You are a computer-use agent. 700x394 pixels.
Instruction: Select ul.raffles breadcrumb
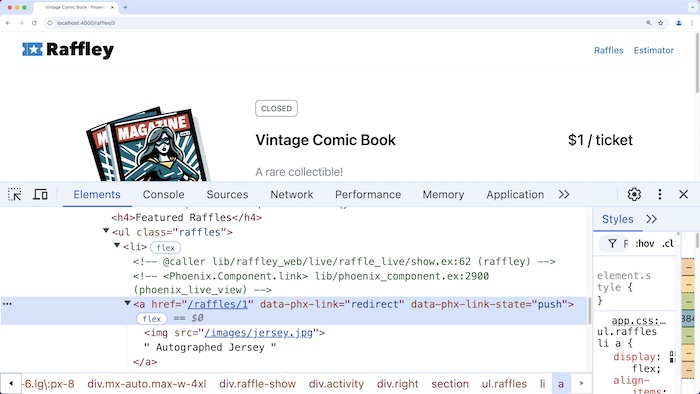[504, 384]
